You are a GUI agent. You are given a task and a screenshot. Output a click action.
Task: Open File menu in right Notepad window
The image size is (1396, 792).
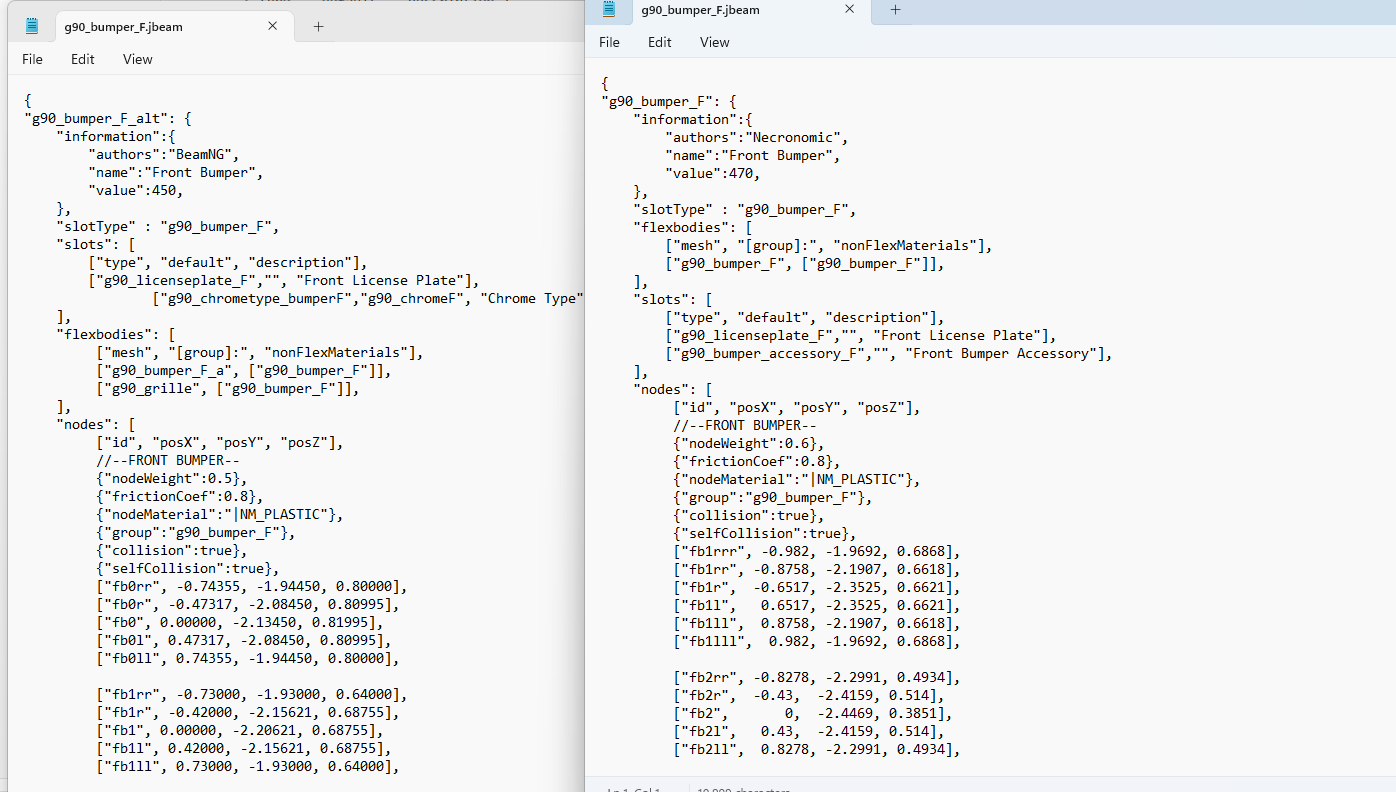coord(609,42)
